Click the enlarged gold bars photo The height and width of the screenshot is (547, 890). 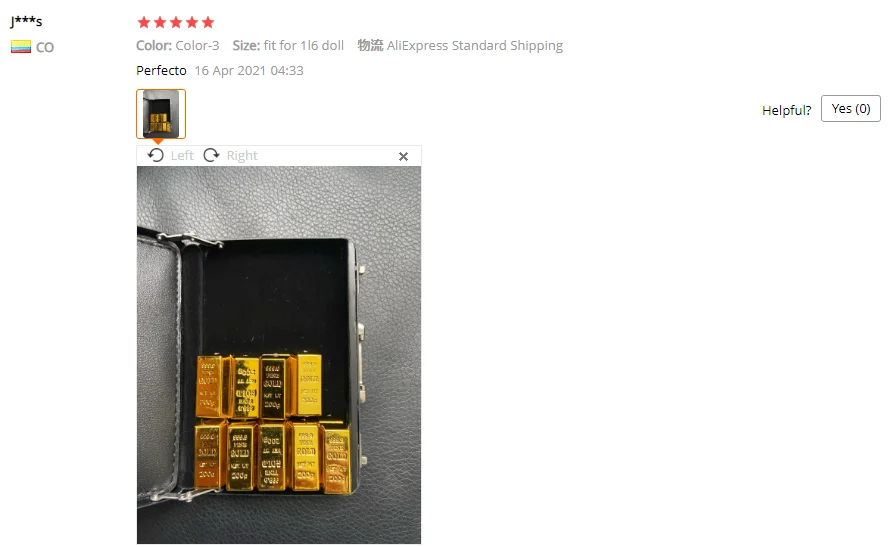[x=279, y=355]
